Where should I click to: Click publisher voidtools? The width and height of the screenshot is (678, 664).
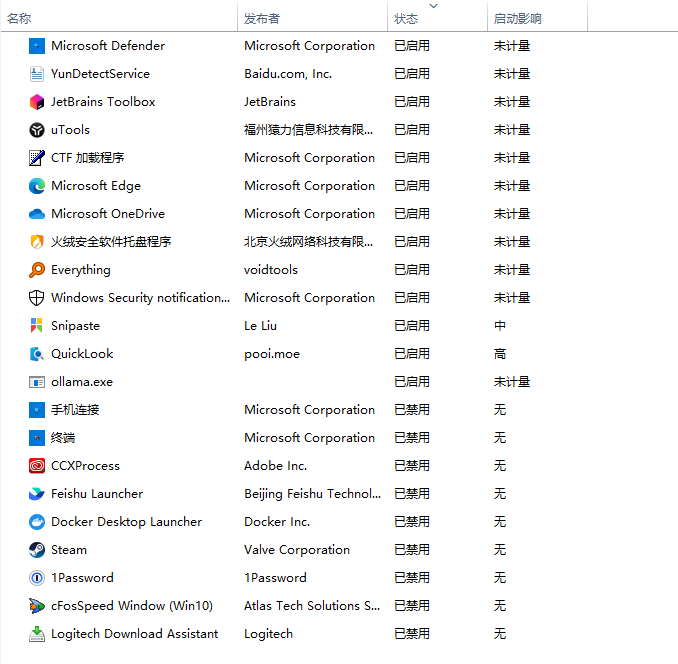coord(271,270)
